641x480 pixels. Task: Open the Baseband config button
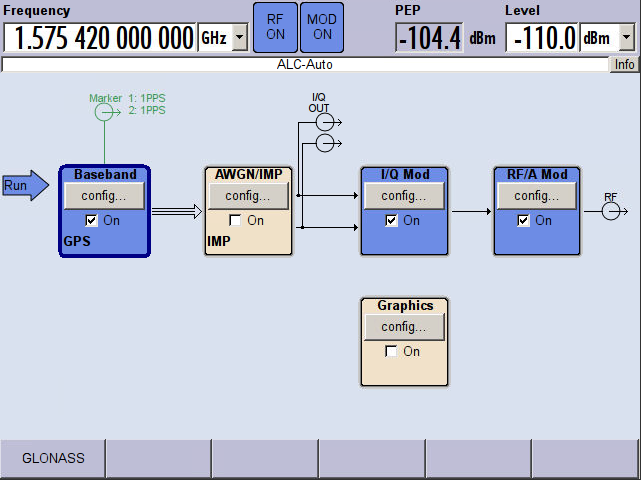[x=104, y=196]
